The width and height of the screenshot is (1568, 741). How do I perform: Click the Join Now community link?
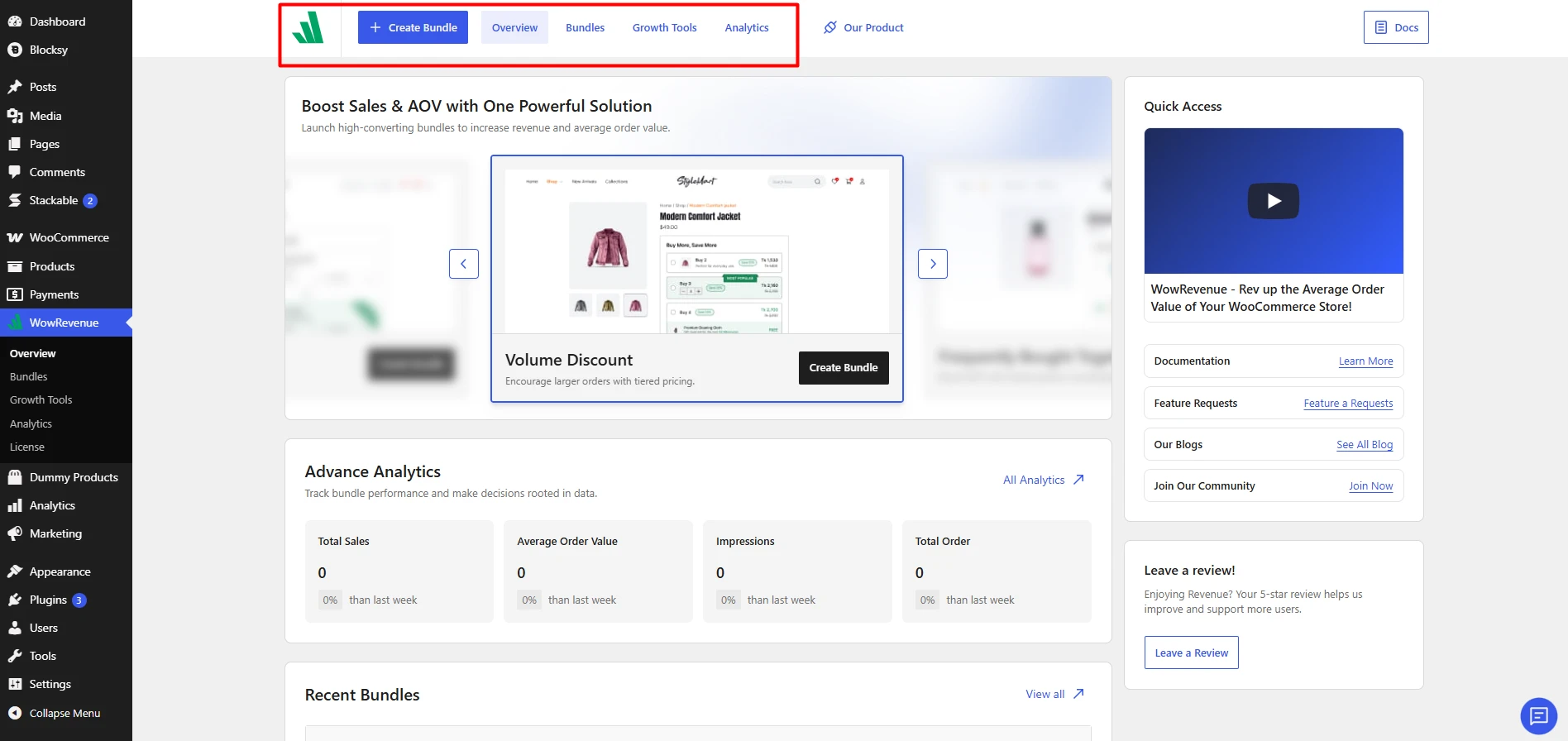[1371, 486]
